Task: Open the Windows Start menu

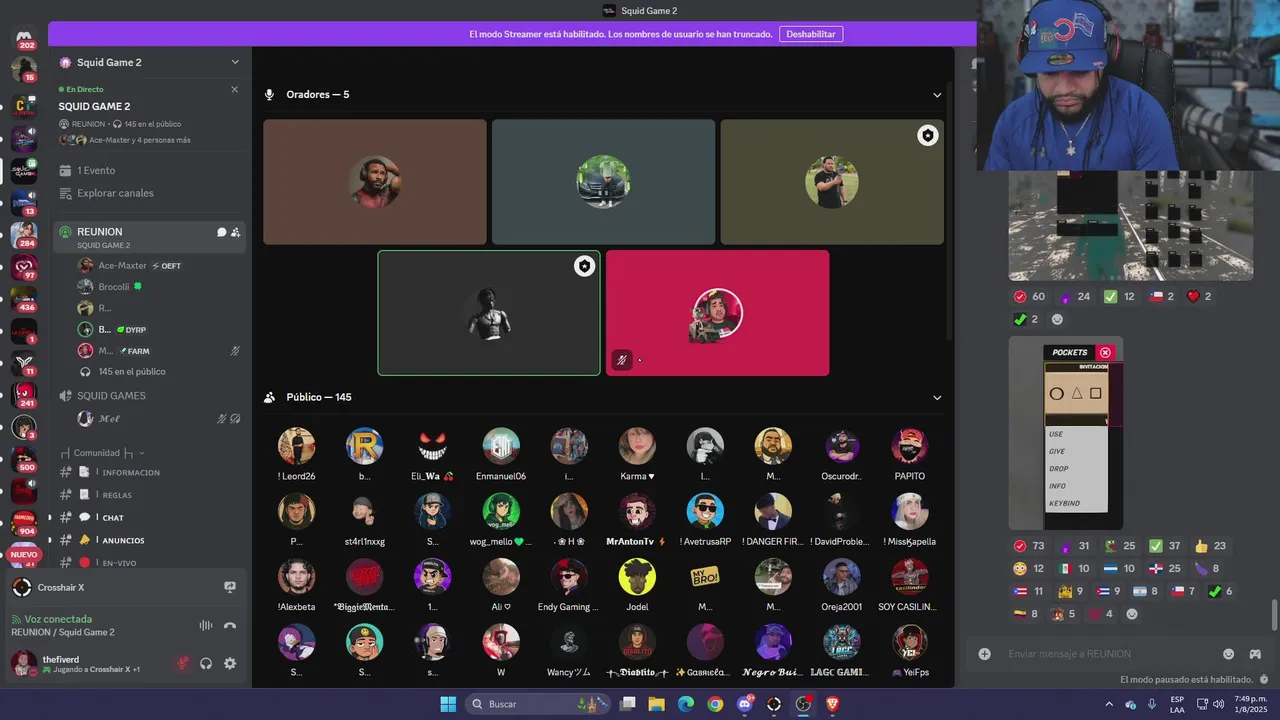Action: click(x=448, y=704)
